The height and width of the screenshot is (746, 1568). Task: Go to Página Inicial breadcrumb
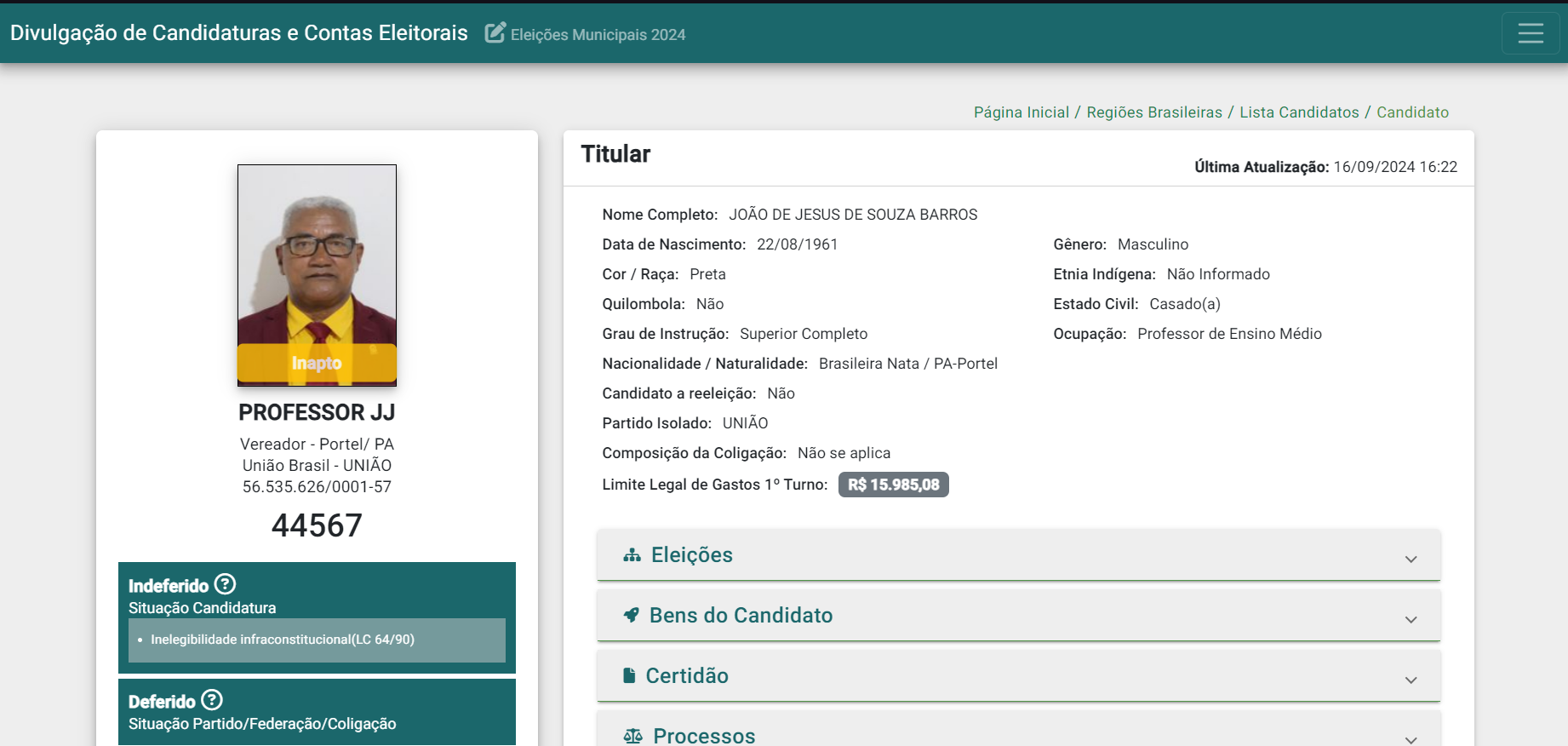pyautogui.click(x=1021, y=112)
